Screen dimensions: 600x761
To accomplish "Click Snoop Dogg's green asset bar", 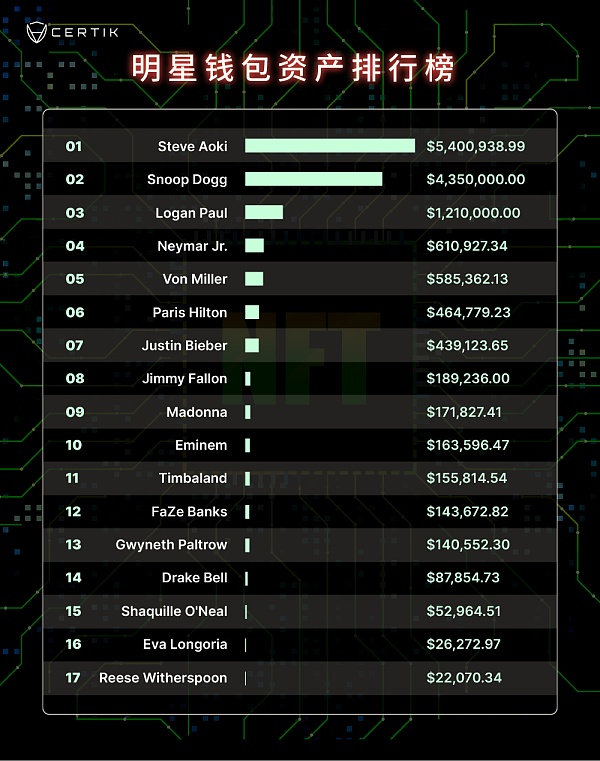I will point(313,179).
